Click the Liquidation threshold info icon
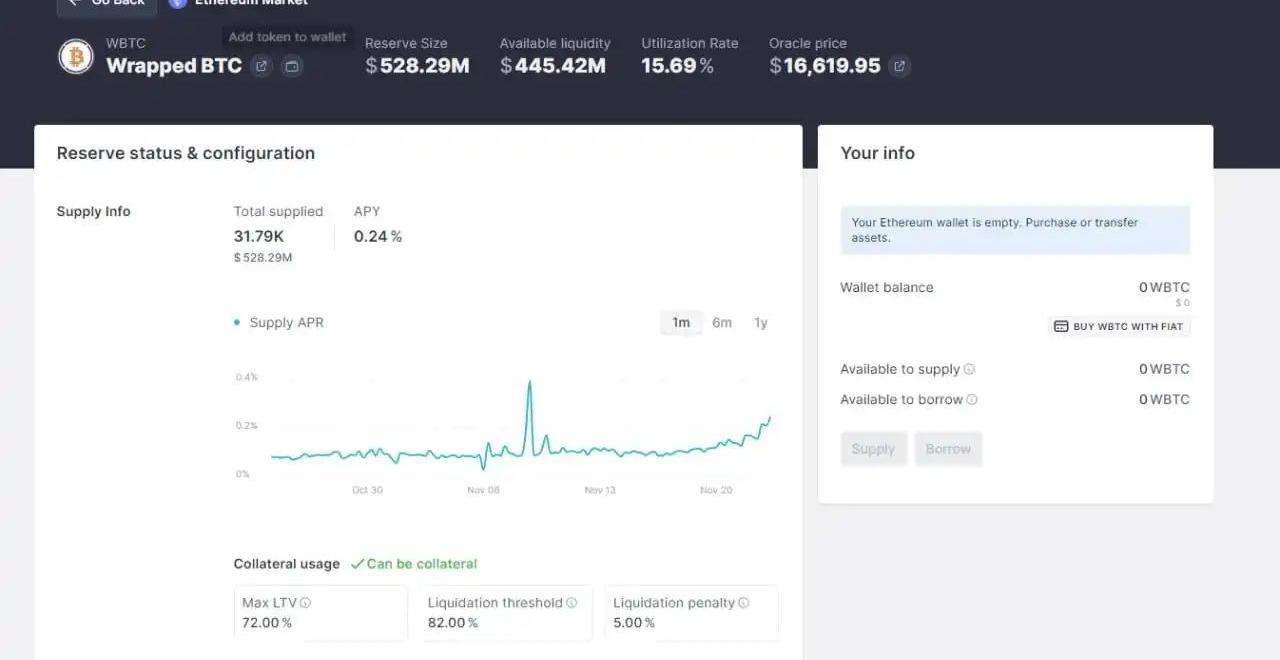Viewport: 1280px width, 660px height. [x=572, y=603]
